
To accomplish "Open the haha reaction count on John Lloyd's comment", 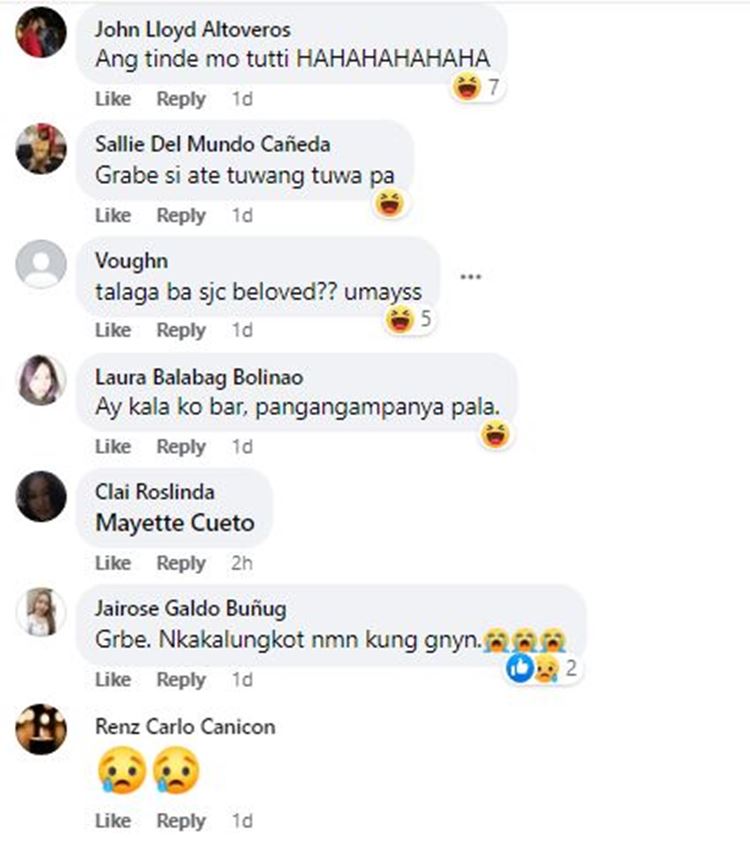I will point(476,87).
